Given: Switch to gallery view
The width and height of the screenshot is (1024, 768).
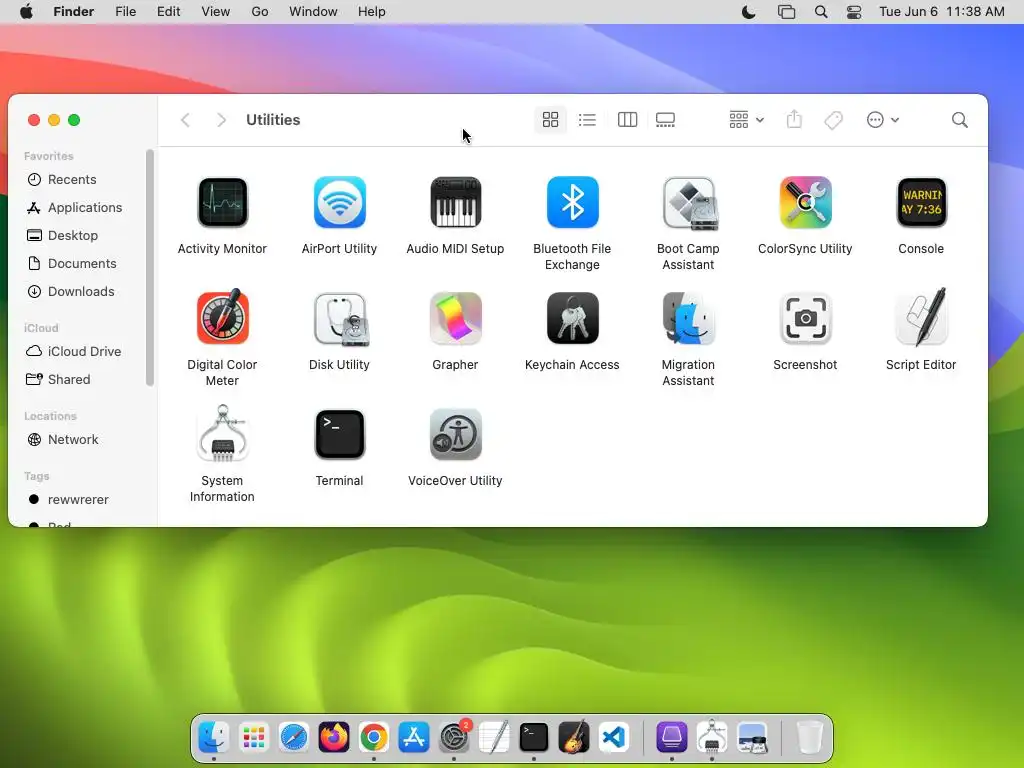Looking at the screenshot, I should click(x=665, y=120).
